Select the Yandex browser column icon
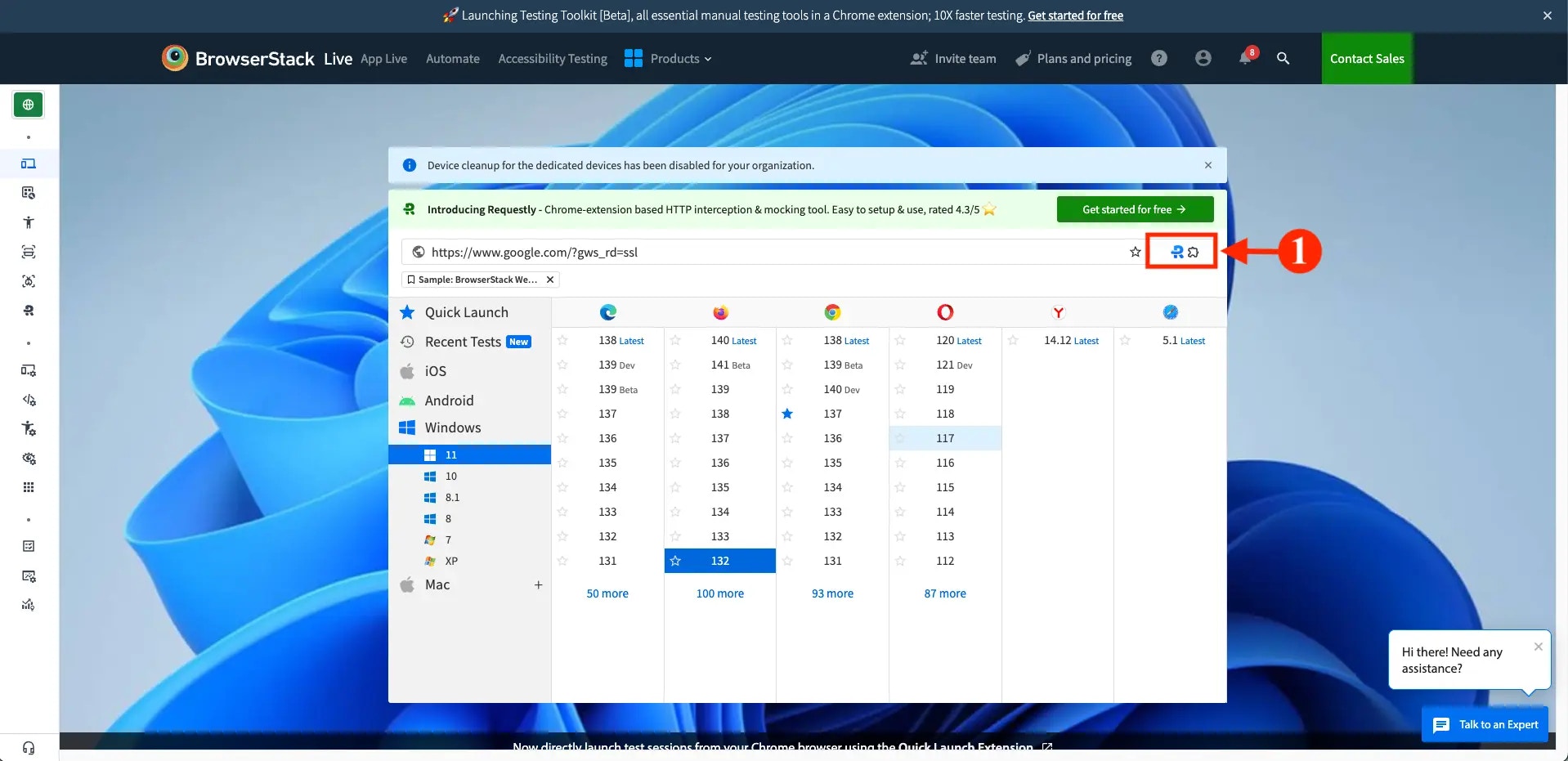 click(x=1058, y=312)
